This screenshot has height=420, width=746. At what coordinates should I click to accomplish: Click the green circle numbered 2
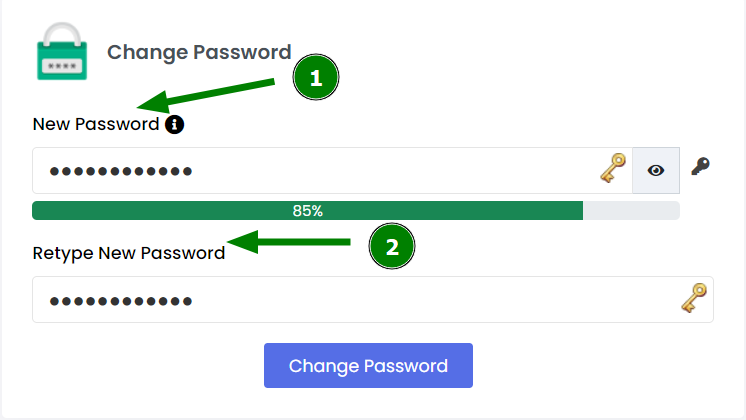click(x=392, y=246)
